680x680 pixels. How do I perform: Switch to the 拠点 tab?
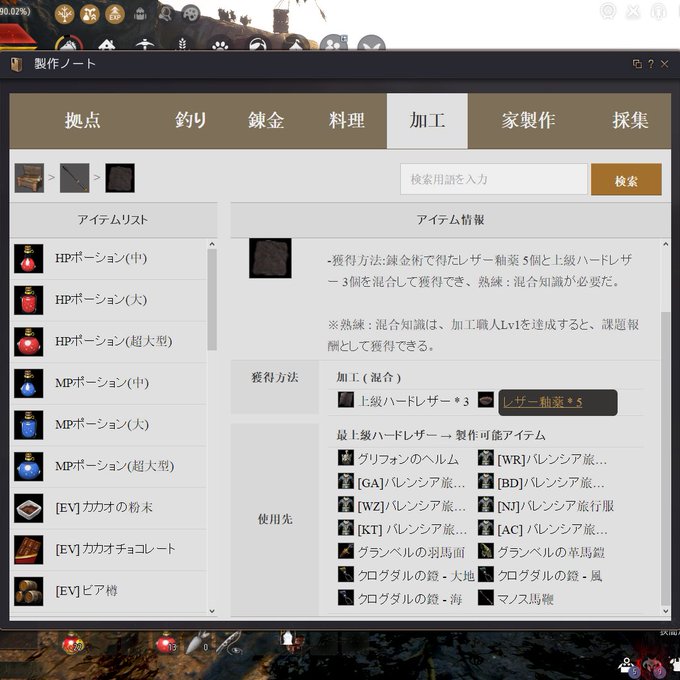tap(82, 120)
